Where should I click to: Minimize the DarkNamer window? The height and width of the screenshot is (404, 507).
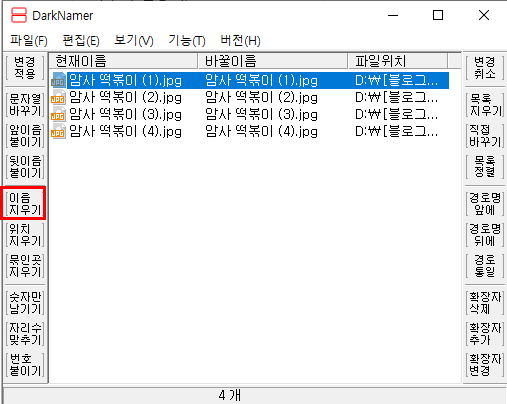[393, 15]
